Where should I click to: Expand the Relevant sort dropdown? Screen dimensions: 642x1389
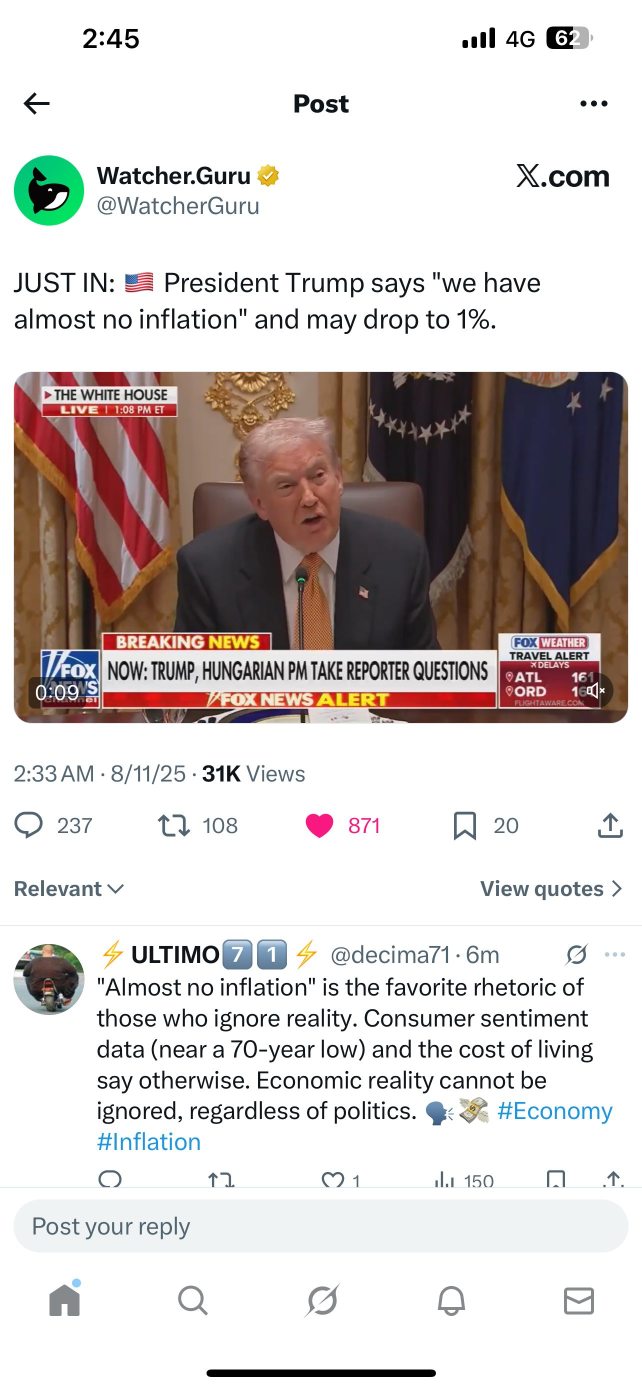[69, 888]
